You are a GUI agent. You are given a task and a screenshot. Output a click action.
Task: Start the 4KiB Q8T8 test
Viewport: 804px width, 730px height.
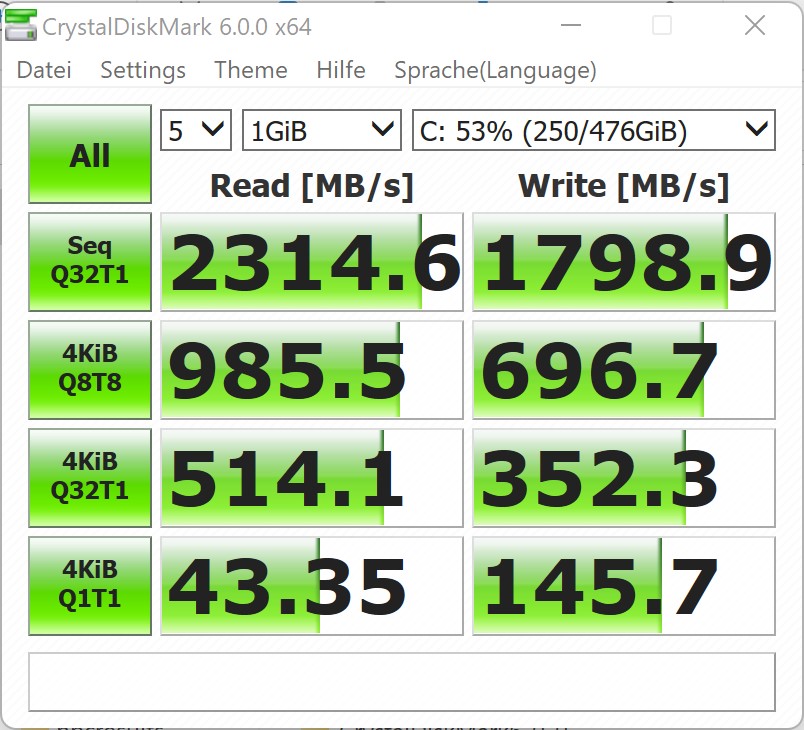point(90,370)
